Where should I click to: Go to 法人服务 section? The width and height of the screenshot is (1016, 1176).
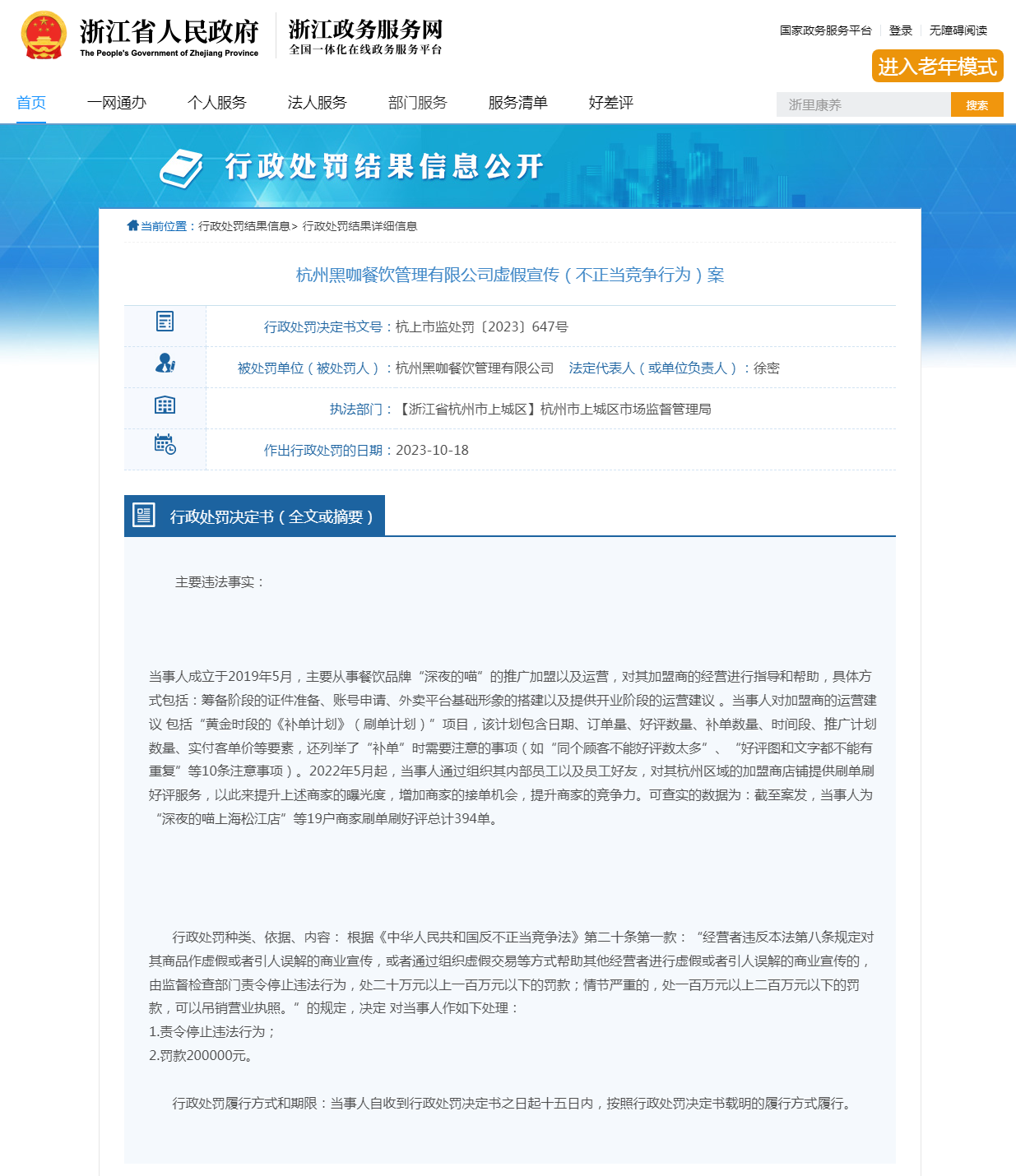click(x=318, y=103)
